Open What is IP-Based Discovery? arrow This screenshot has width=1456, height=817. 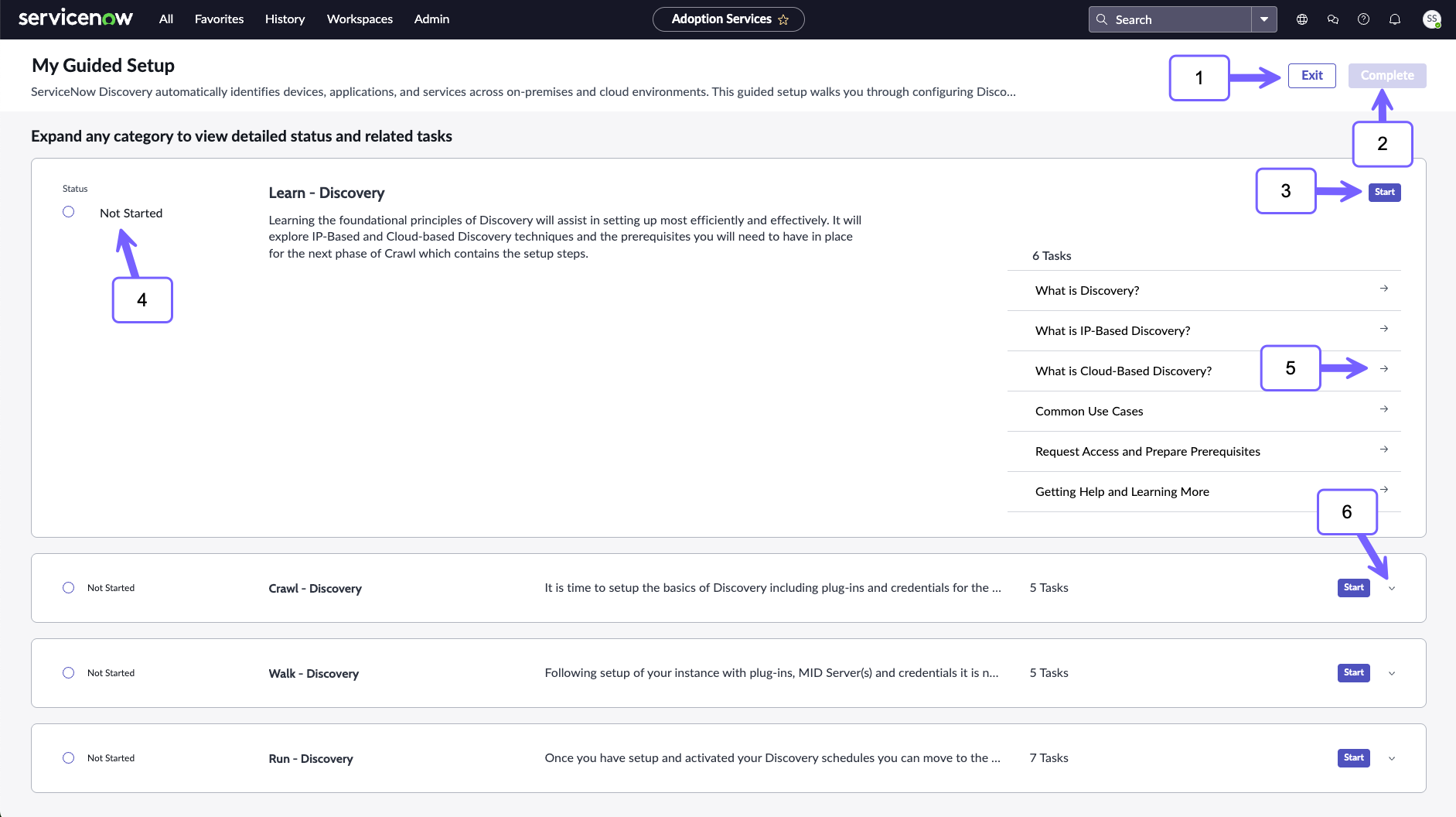click(x=1384, y=329)
